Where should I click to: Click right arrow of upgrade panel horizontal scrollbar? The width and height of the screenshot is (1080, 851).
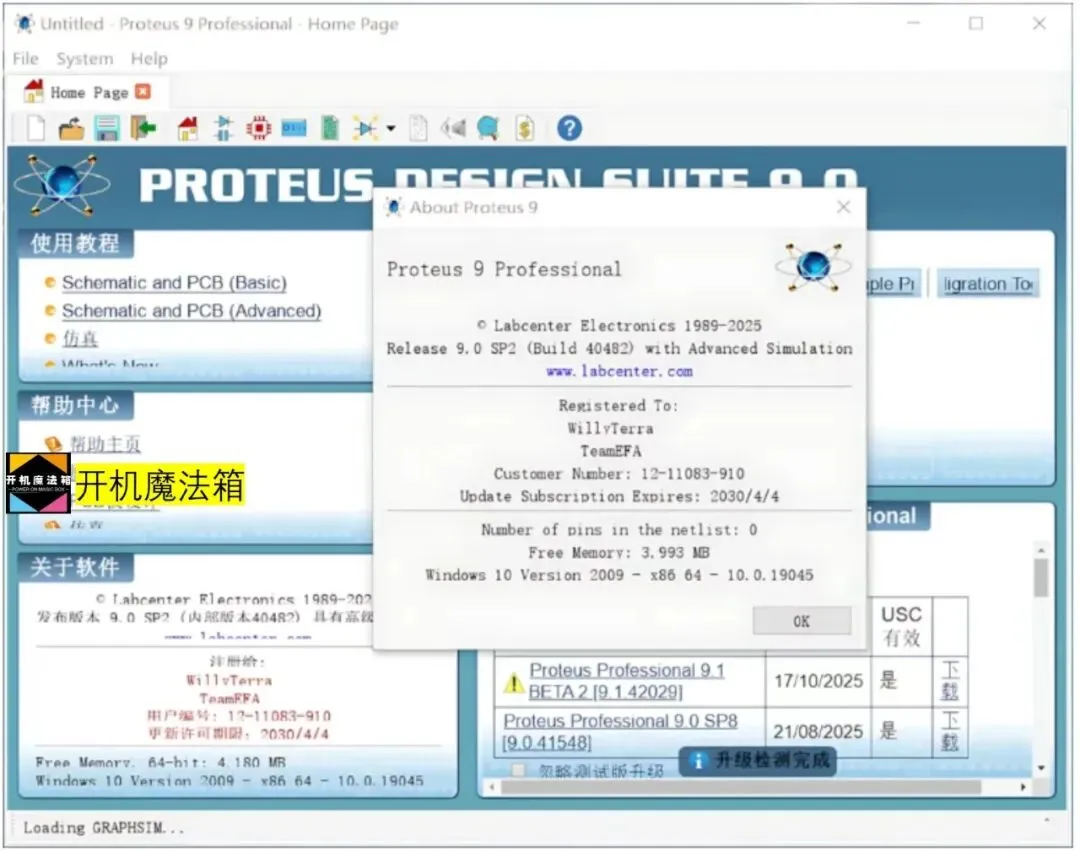point(1024,787)
